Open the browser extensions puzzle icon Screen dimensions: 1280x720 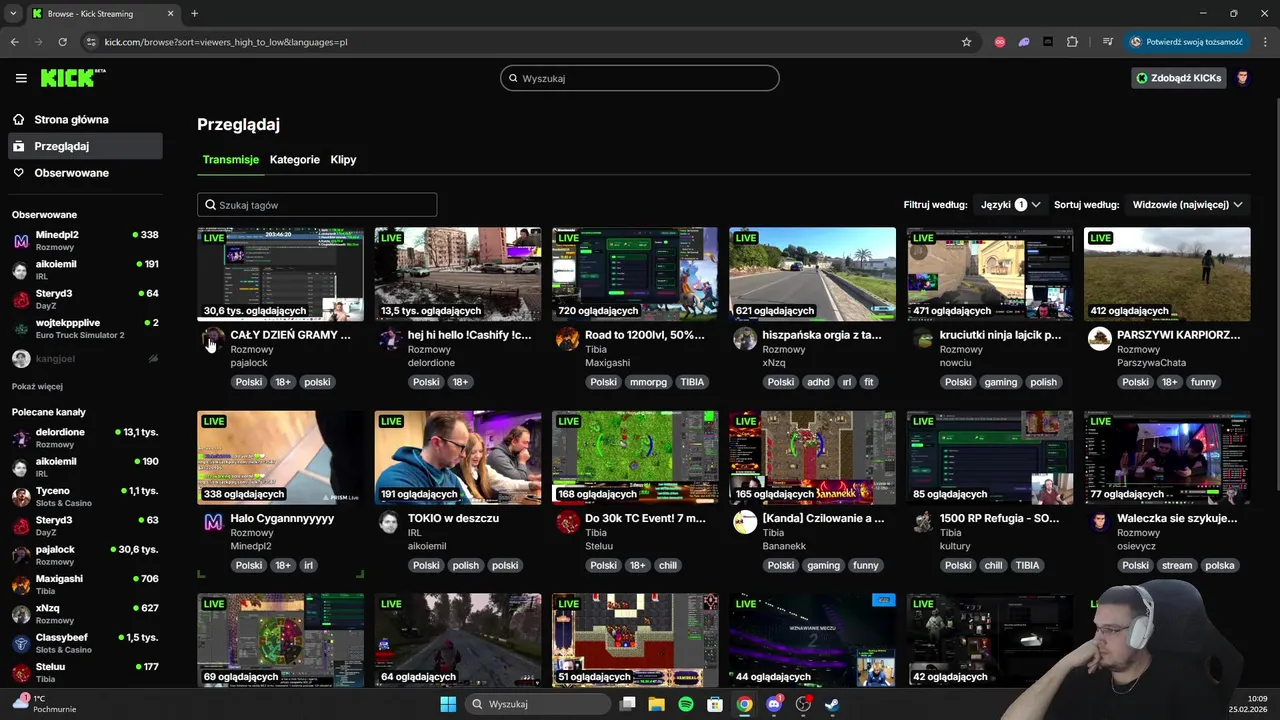(x=1072, y=42)
